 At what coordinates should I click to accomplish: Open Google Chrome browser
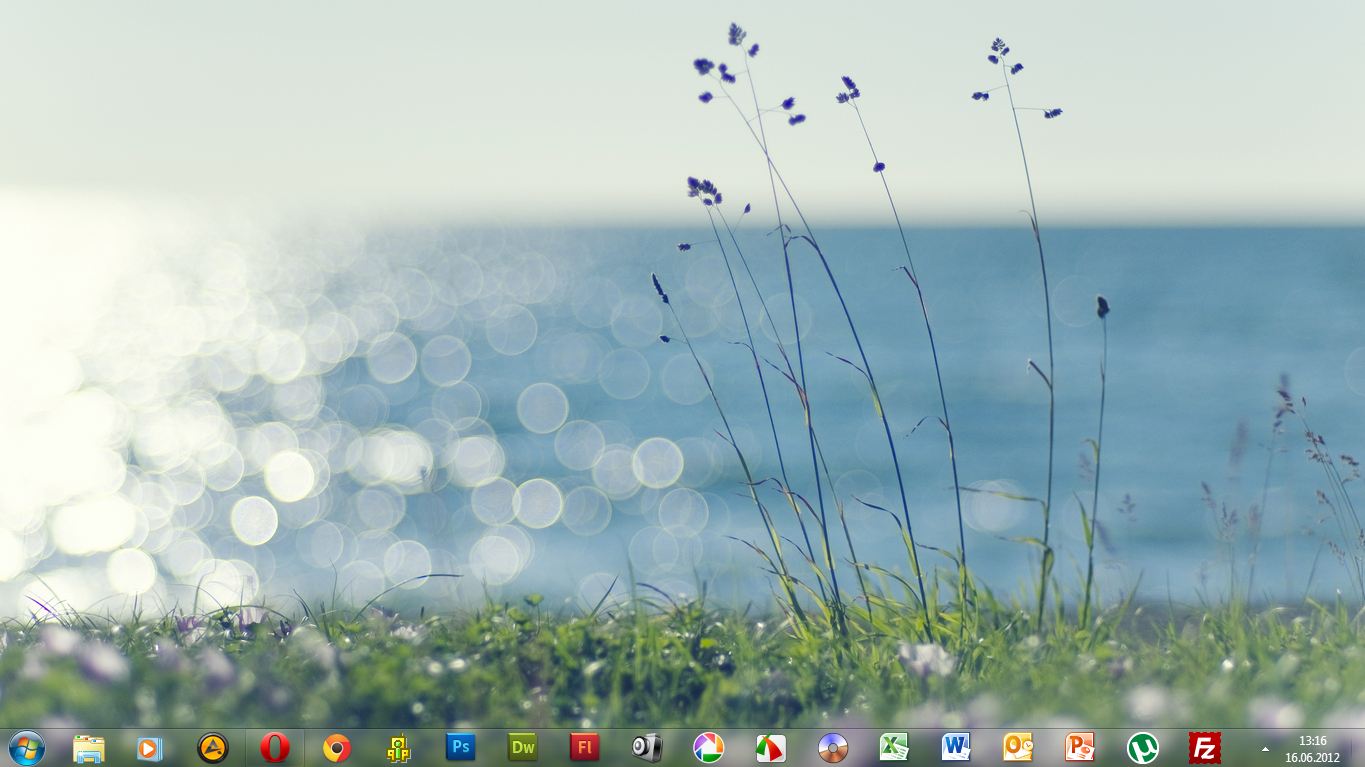click(337, 748)
